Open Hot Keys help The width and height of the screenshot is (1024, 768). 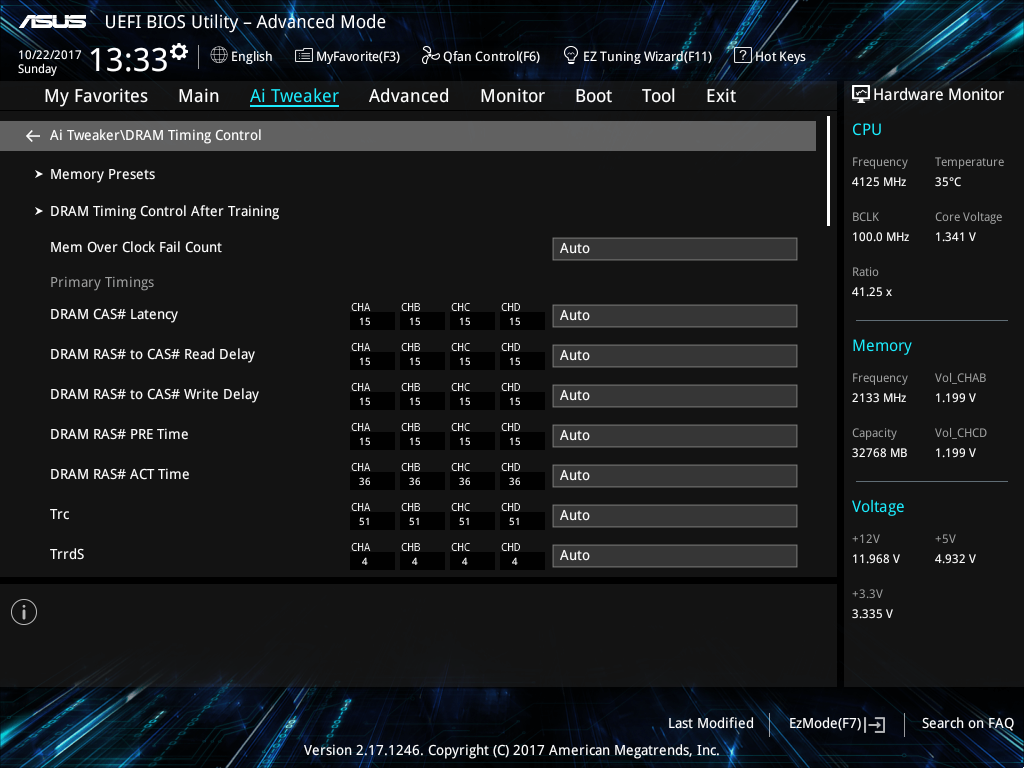(780, 56)
